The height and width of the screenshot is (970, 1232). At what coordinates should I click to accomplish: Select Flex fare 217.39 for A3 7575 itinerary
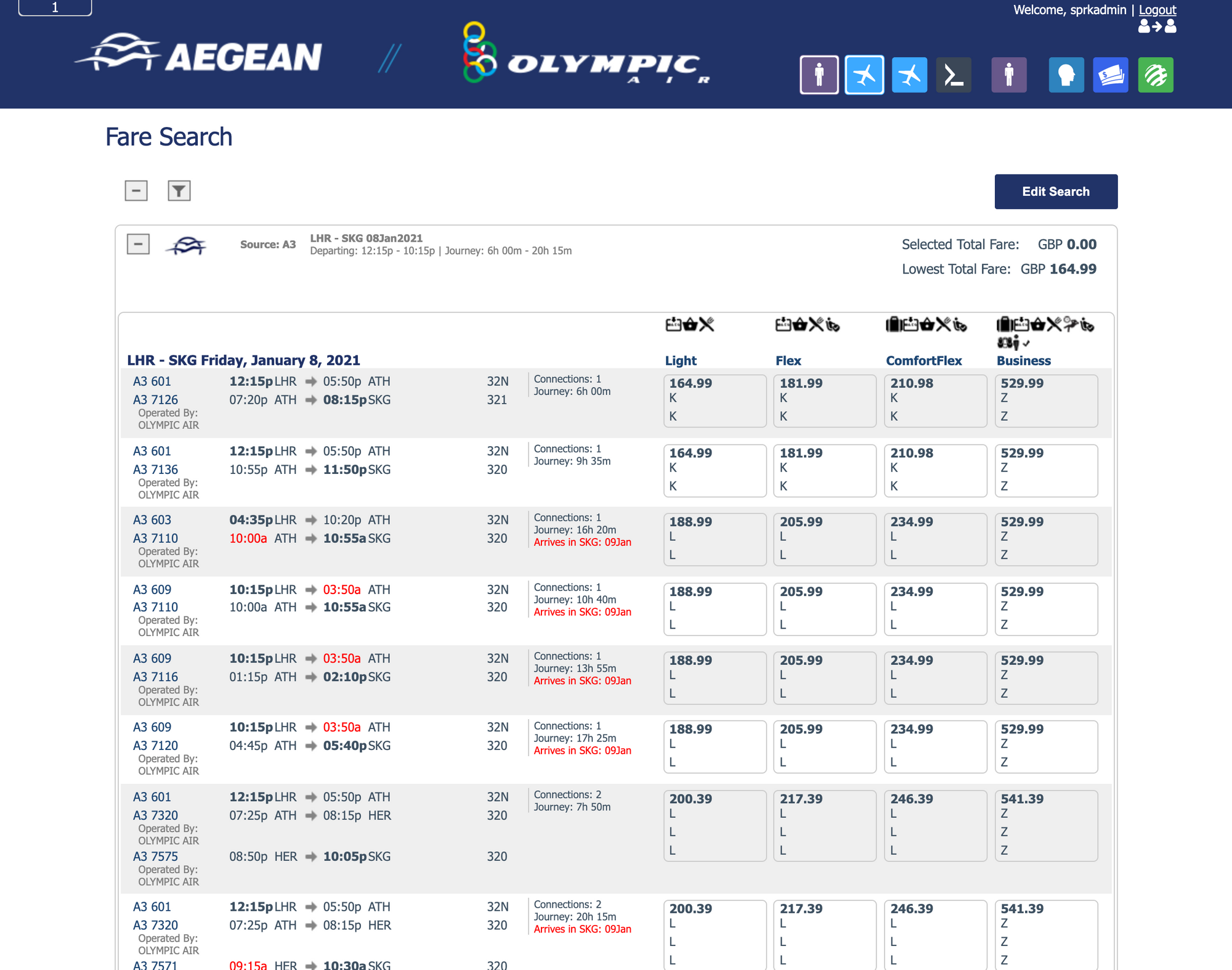click(x=824, y=825)
